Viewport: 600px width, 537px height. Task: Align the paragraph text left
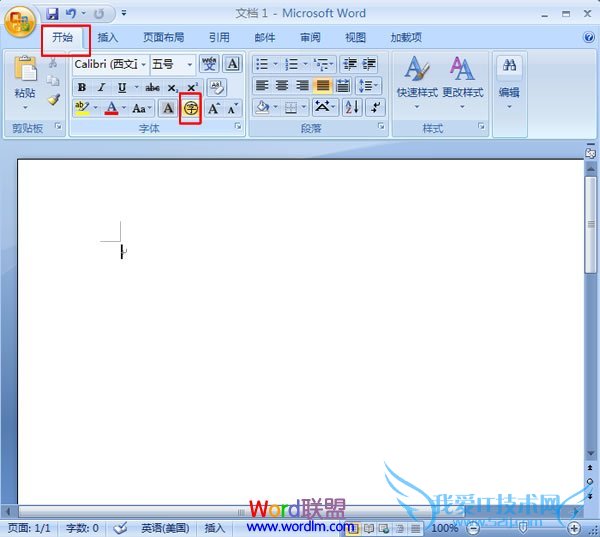[x=262, y=85]
